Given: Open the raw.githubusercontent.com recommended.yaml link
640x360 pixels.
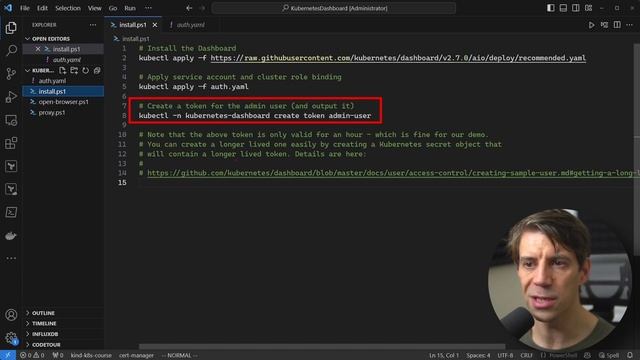Looking at the screenshot, I should click(398, 58).
